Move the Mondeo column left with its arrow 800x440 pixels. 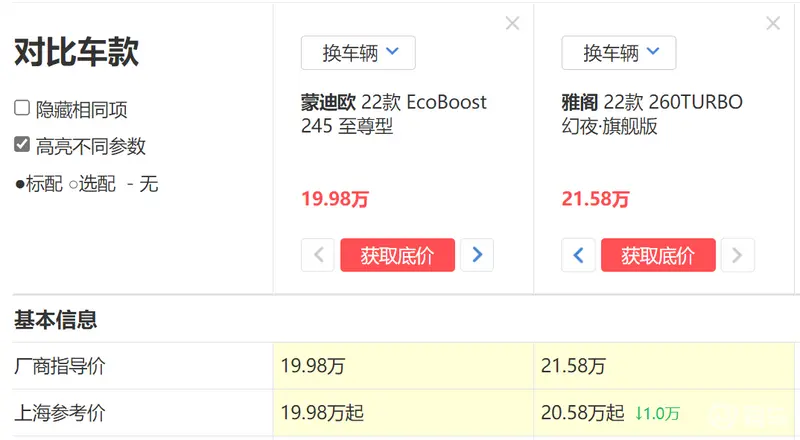[318, 255]
